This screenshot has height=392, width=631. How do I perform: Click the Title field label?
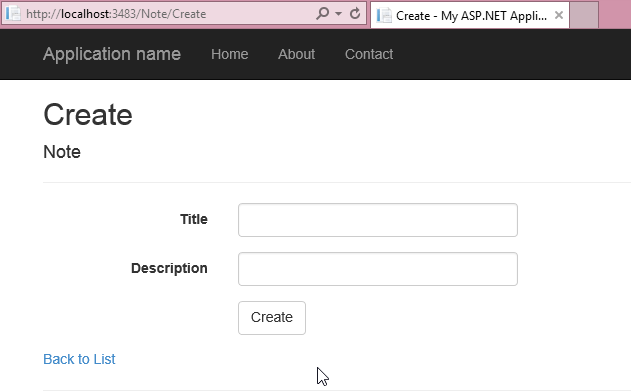point(194,219)
